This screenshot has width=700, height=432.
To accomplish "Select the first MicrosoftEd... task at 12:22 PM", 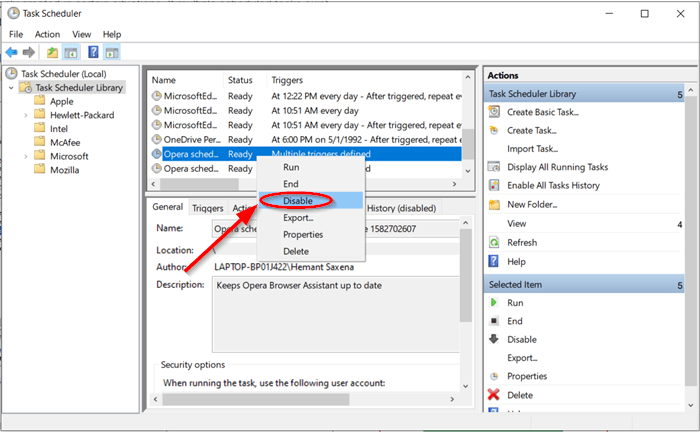I will (x=306, y=96).
